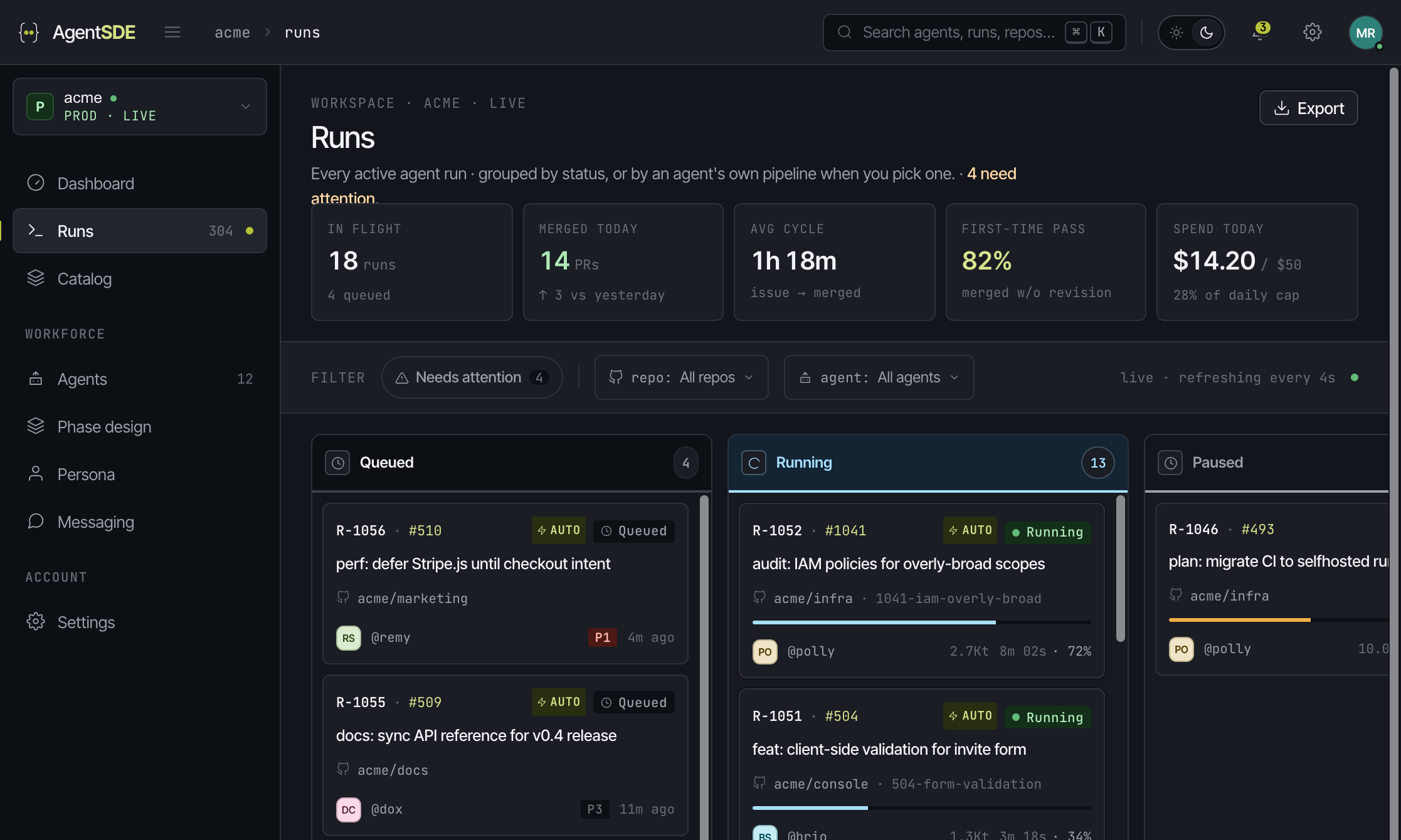Open notifications bell with badge 3
The width and height of the screenshot is (1401, 840).
(1260, 32)
